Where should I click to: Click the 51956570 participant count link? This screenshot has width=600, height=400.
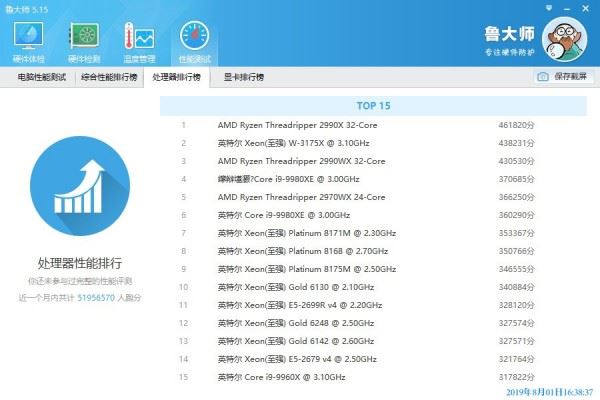(x=96, y=298)
